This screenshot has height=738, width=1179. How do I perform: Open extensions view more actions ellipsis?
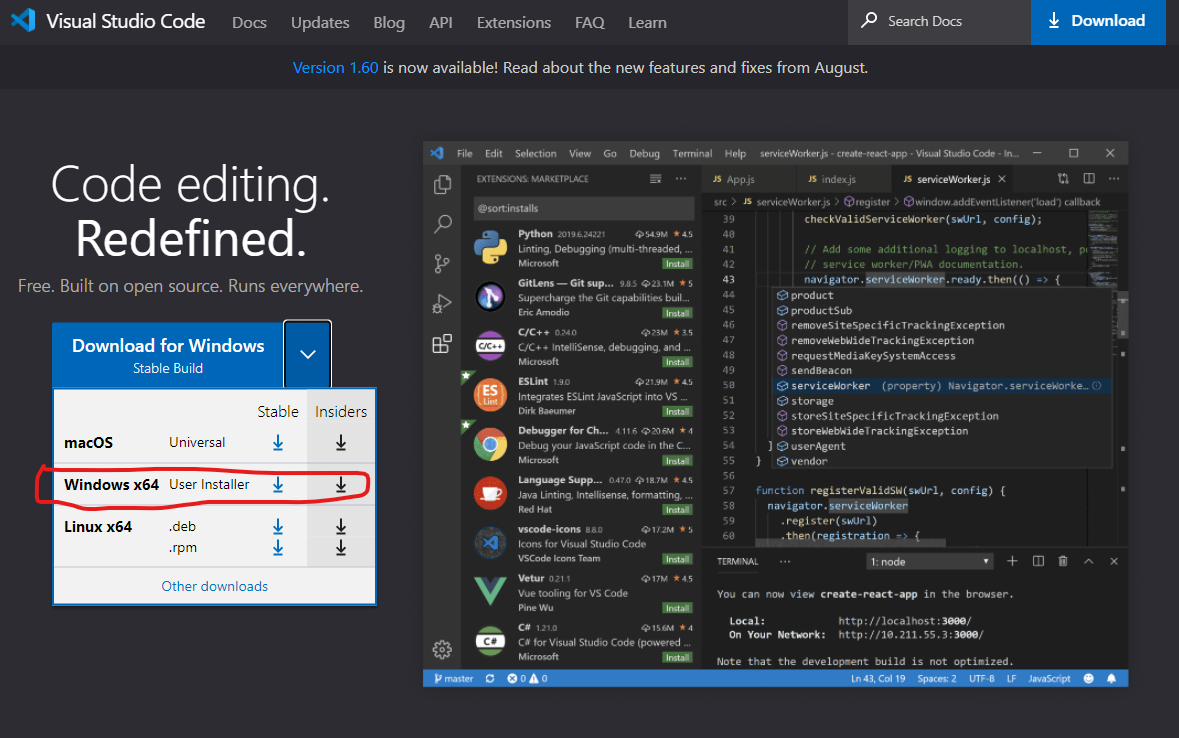[680, 178]
